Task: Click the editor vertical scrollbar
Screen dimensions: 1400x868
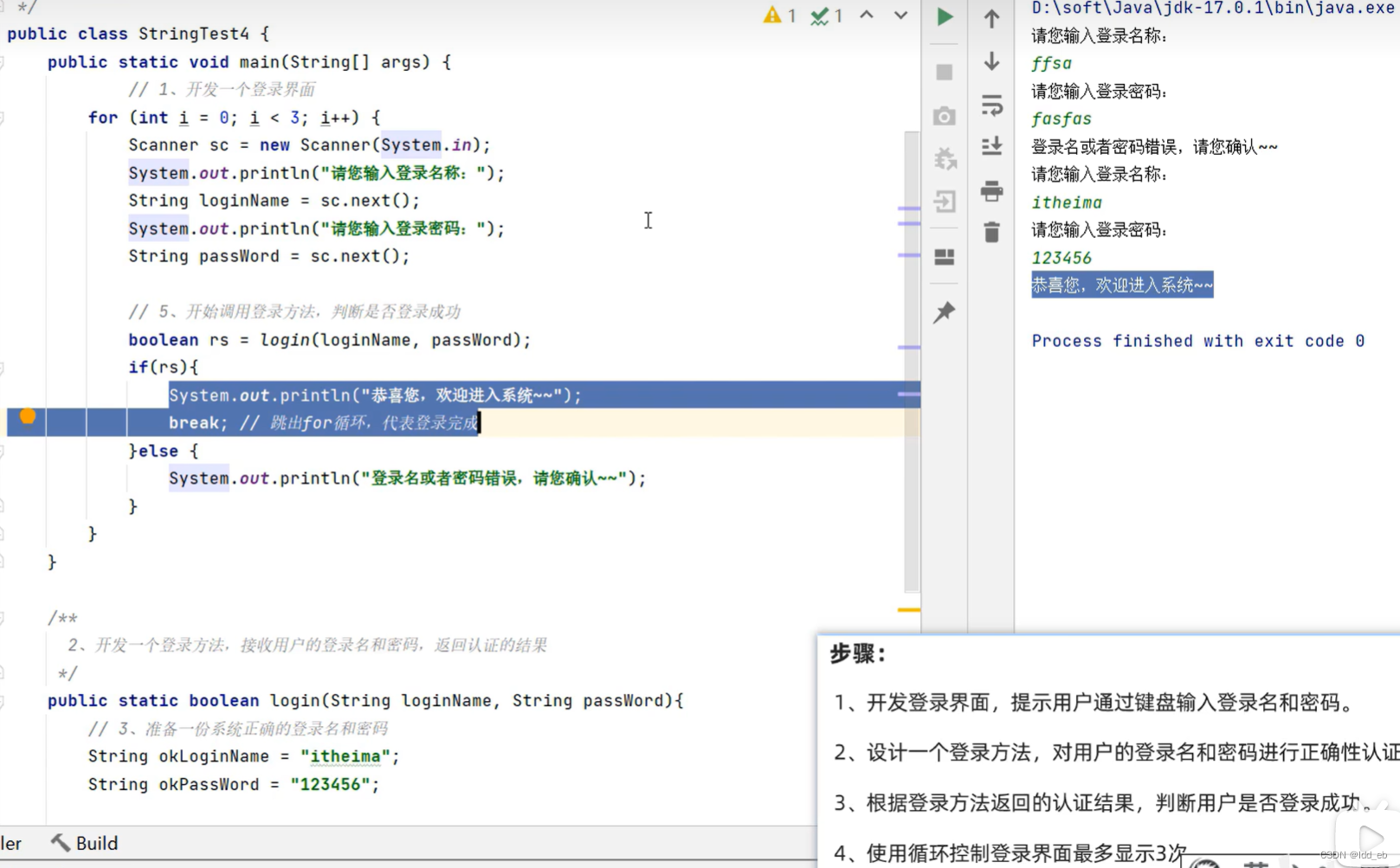Action: (911, 362)
